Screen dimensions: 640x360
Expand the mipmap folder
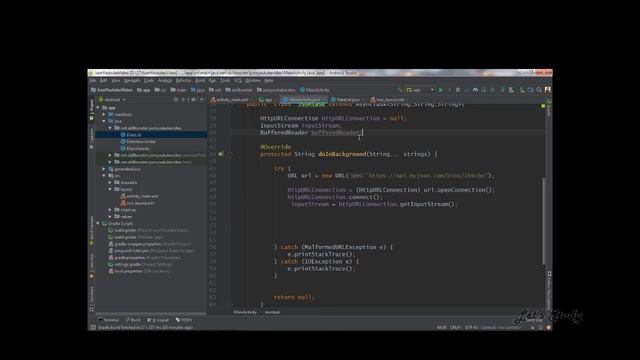(110, 210)
